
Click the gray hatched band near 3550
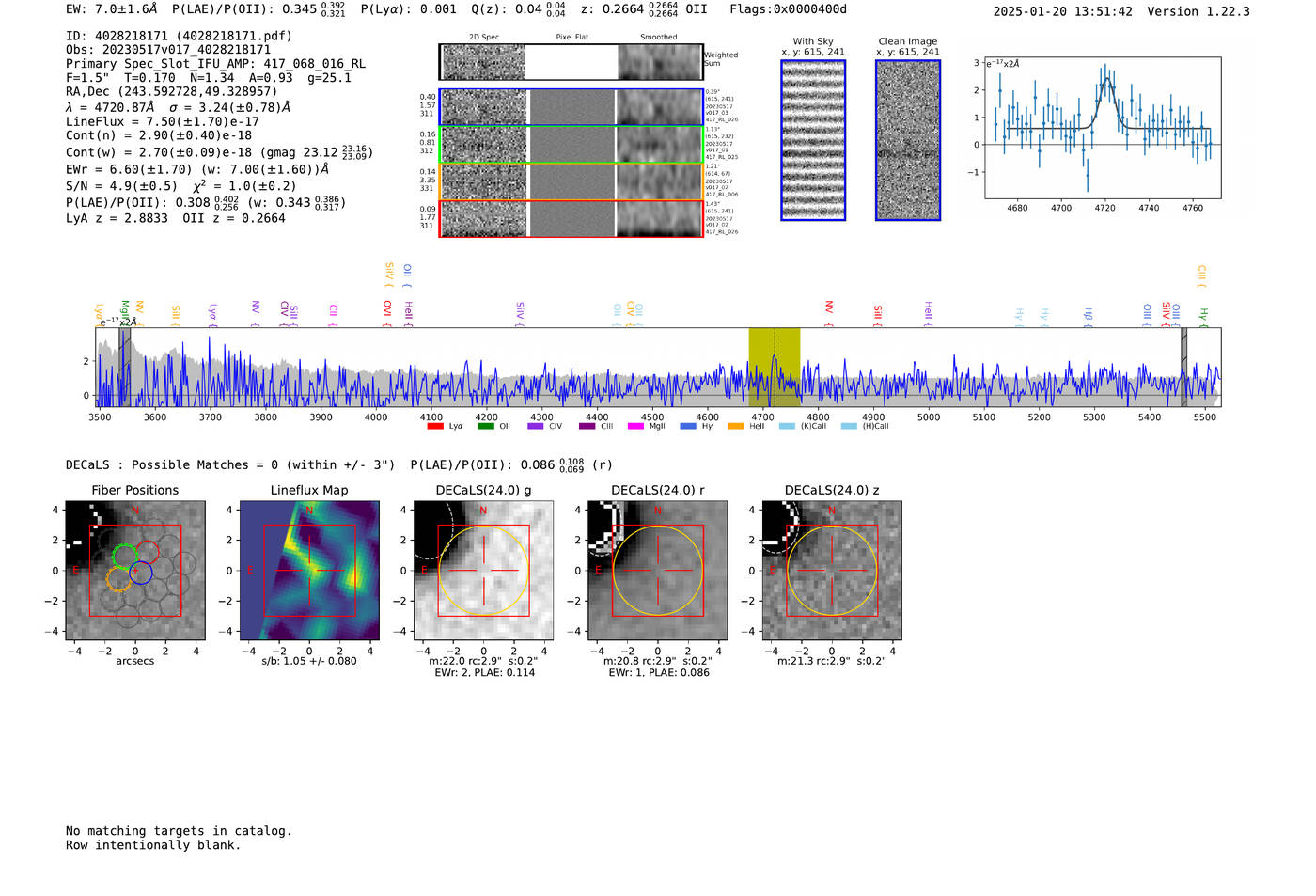pyautogui.click(x=125, y=367)
